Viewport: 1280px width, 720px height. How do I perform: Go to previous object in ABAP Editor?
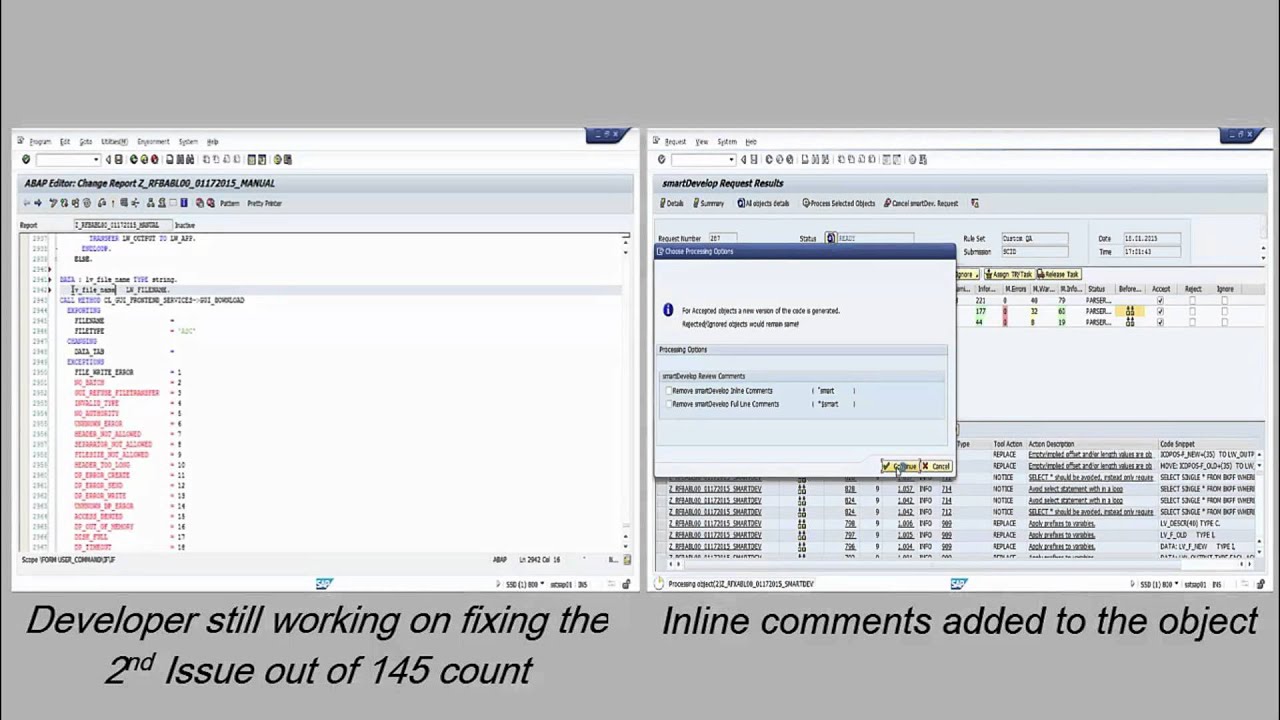(x=27, y=203)
